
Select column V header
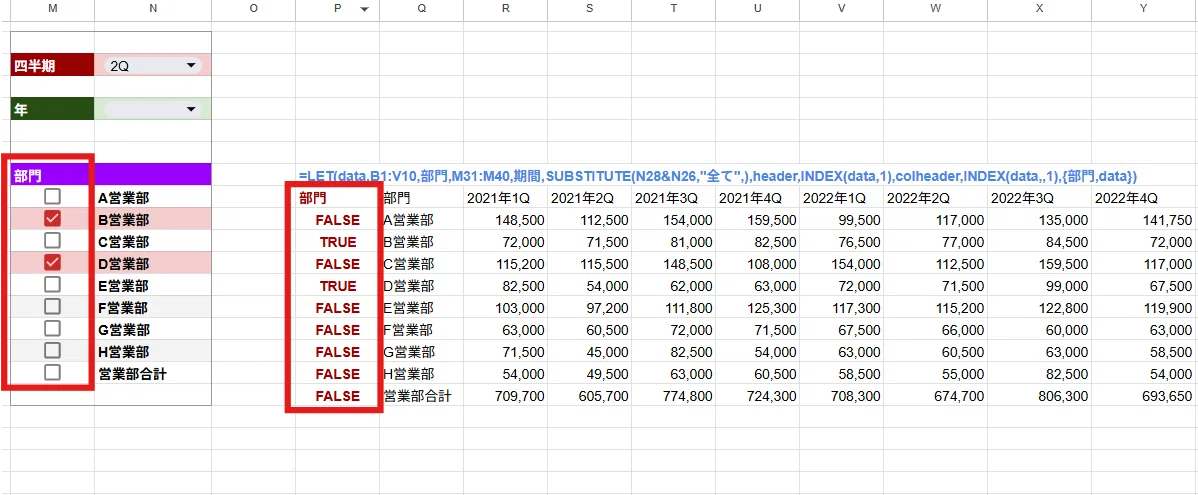[842, 8]
